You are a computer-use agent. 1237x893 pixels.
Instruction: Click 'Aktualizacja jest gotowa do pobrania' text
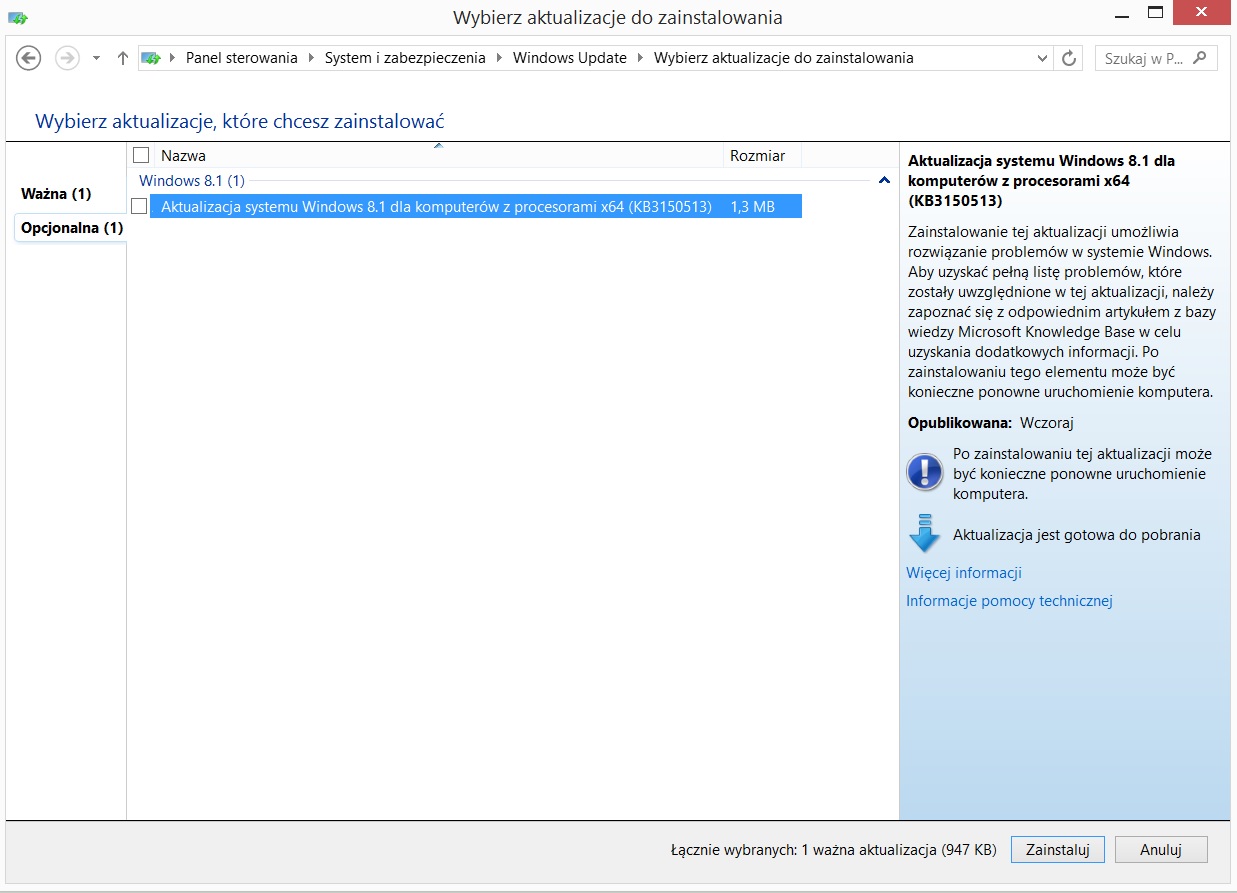tap(1077, 535)
